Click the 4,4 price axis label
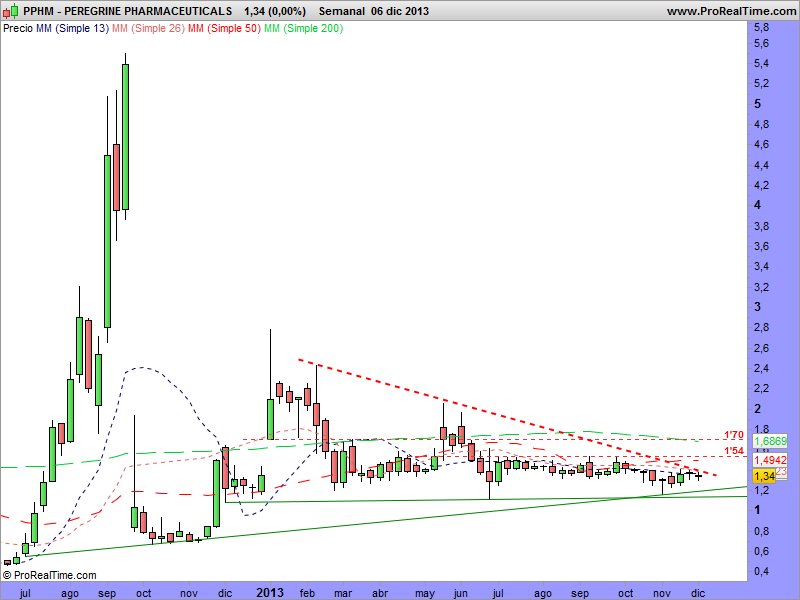 (x=762, y=165)
